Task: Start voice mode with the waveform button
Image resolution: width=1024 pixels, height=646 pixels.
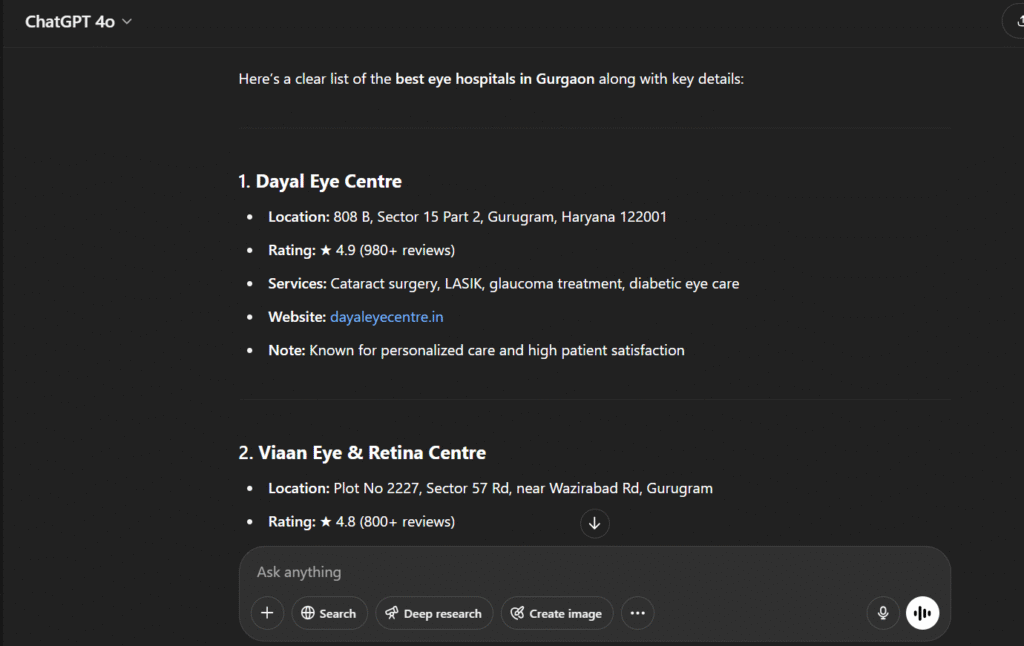Action: [922, 613]
